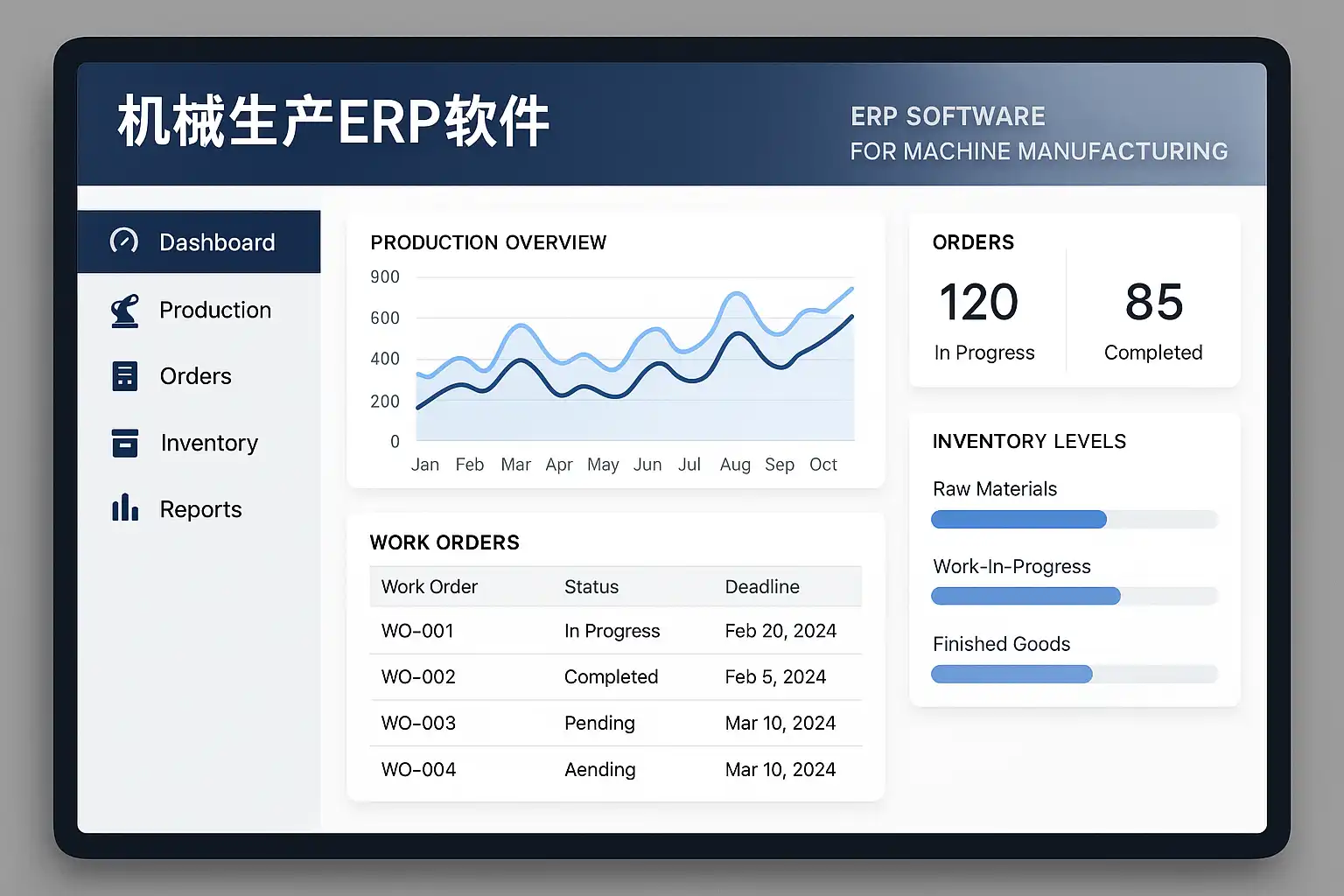Click the Finished Goods label
The width and height of the screenshot is (1344, 896).
coord(1001,644)
